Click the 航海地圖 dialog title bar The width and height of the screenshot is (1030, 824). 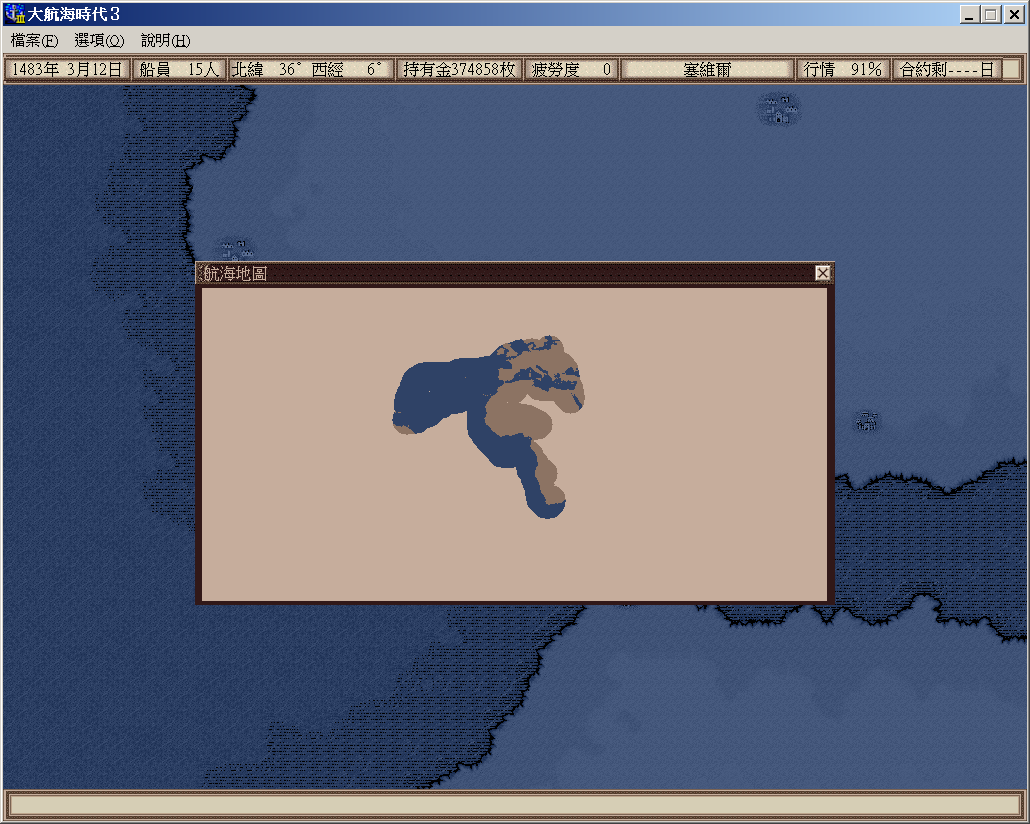[x=500, y=273]
